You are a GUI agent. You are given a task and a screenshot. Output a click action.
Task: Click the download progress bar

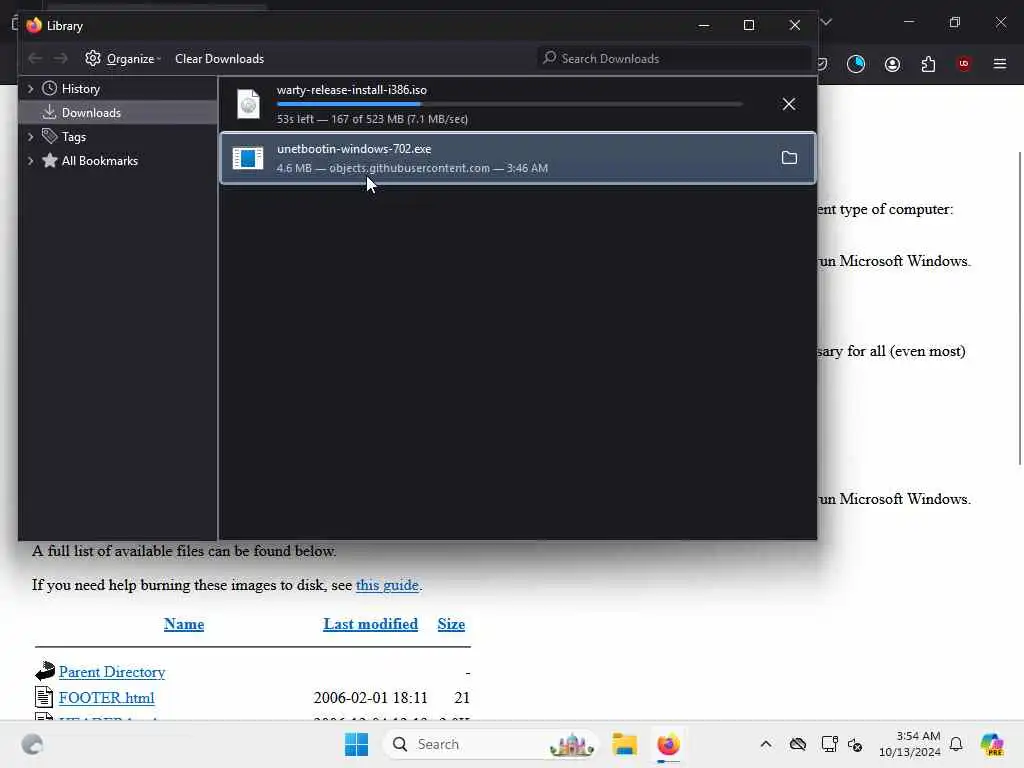509,104
